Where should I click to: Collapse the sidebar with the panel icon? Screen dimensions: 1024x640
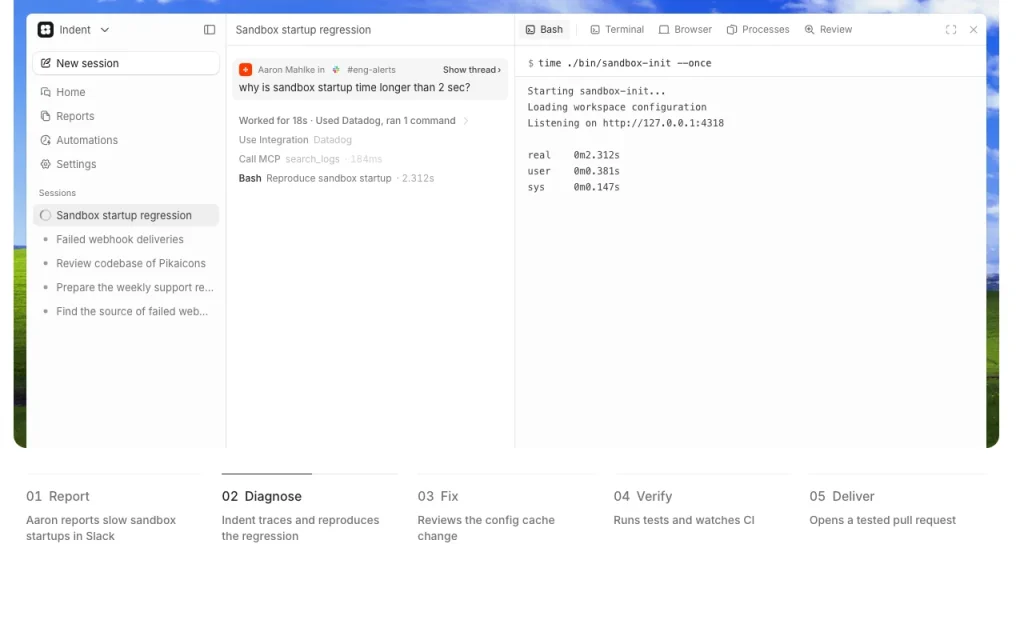209,29
